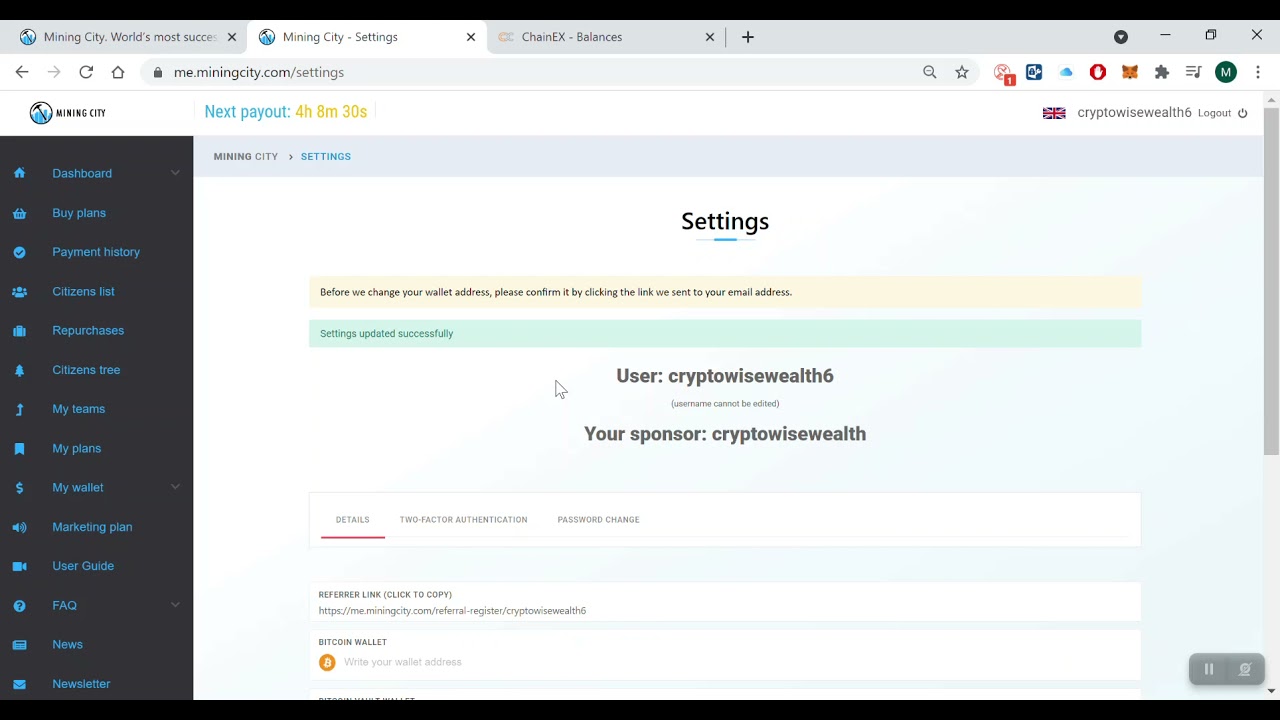Click the Buy plans basket icon
The image size is (1280, 720).
19,213
